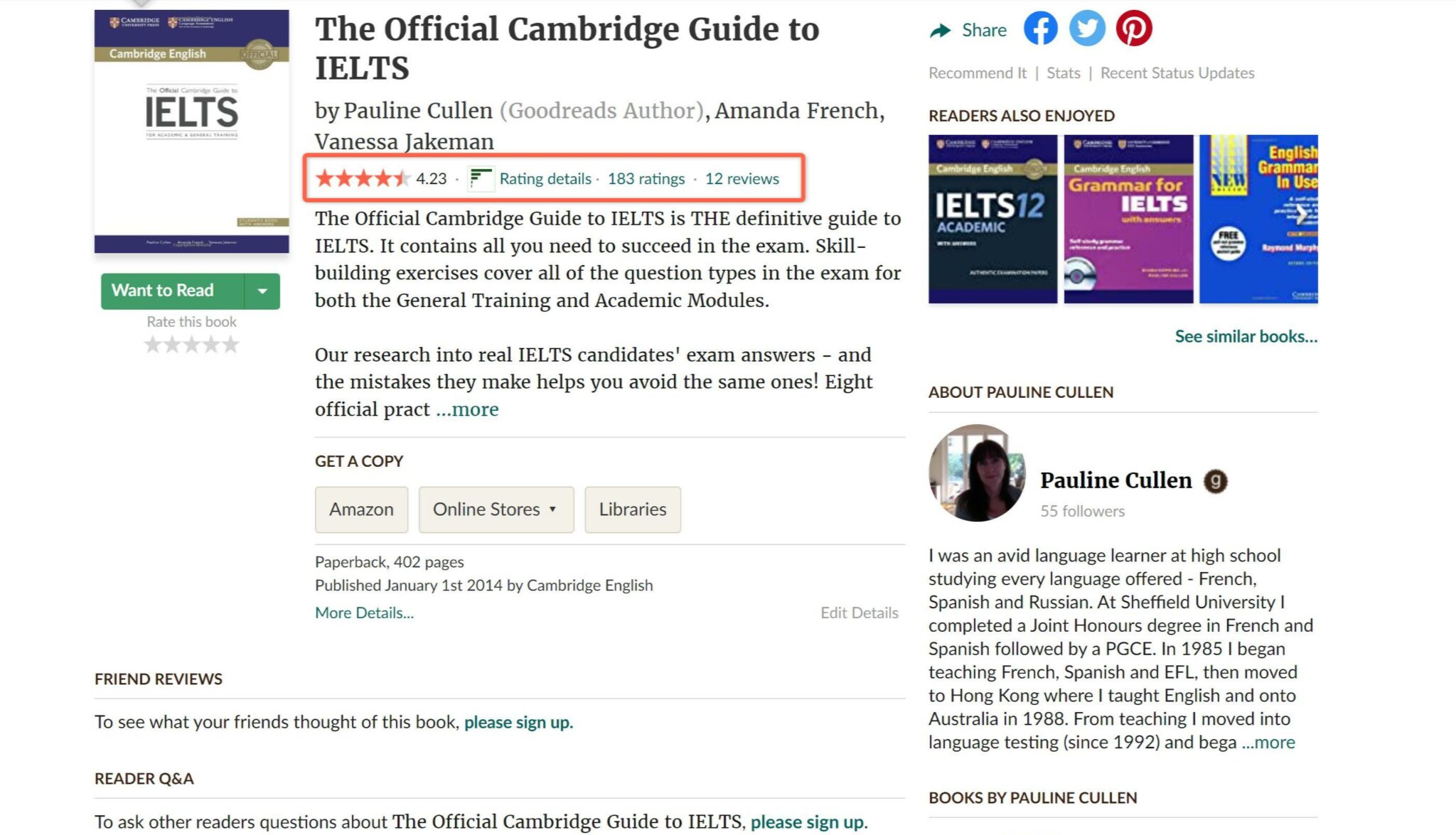Click the Twitter share icon
1456x835 pixels.
coord(1087,29)
